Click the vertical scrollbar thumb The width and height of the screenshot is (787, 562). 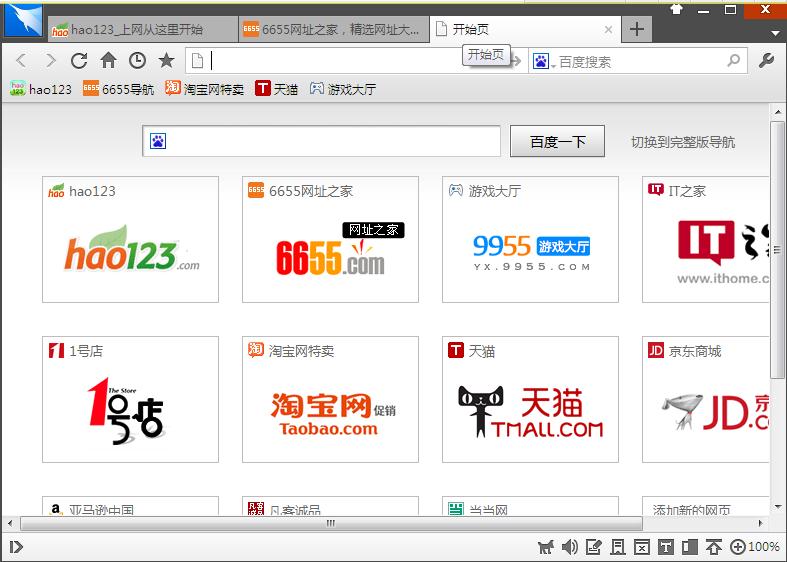pos(777,250)
